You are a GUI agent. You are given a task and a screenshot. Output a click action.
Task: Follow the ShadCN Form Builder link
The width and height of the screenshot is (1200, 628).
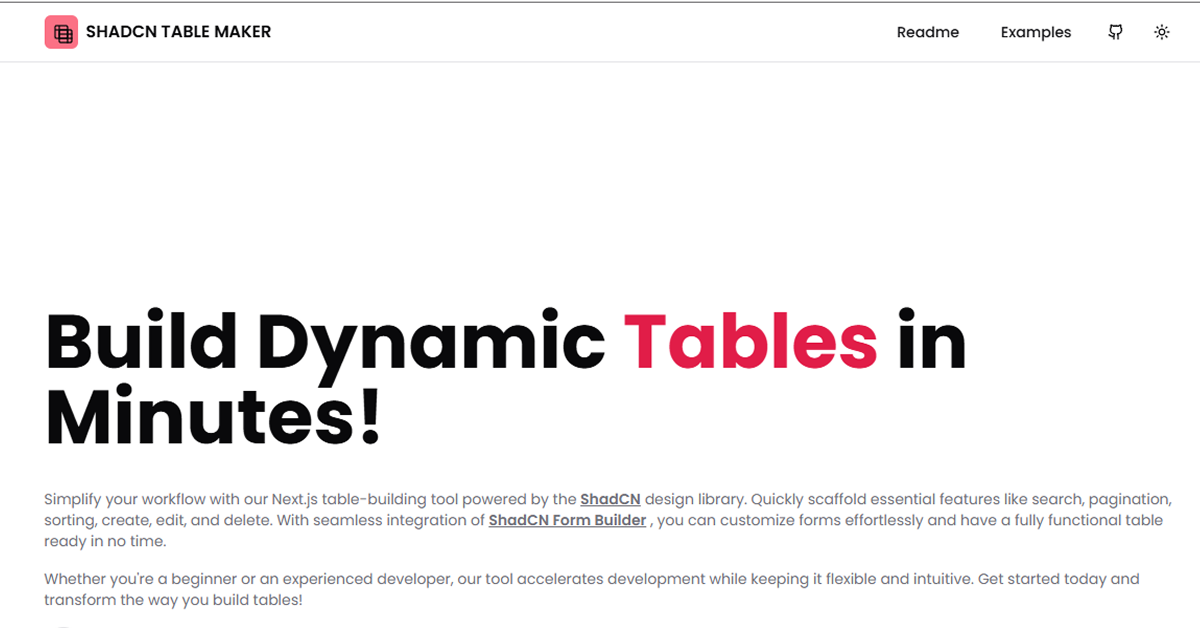pyautogui.click(x=567, y=520)
